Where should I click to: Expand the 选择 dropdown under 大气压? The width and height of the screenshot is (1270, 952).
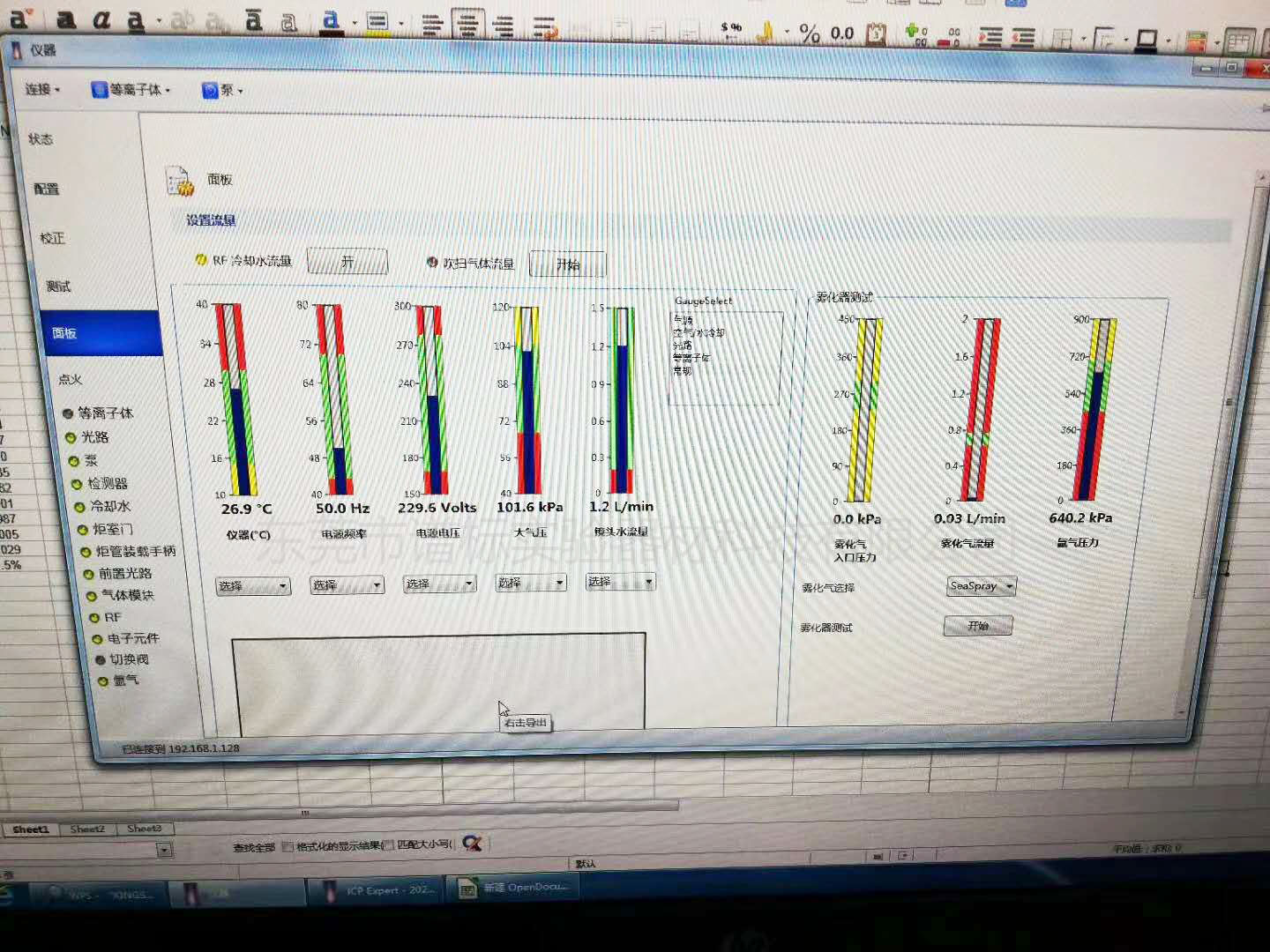click(x=530, y=583)
